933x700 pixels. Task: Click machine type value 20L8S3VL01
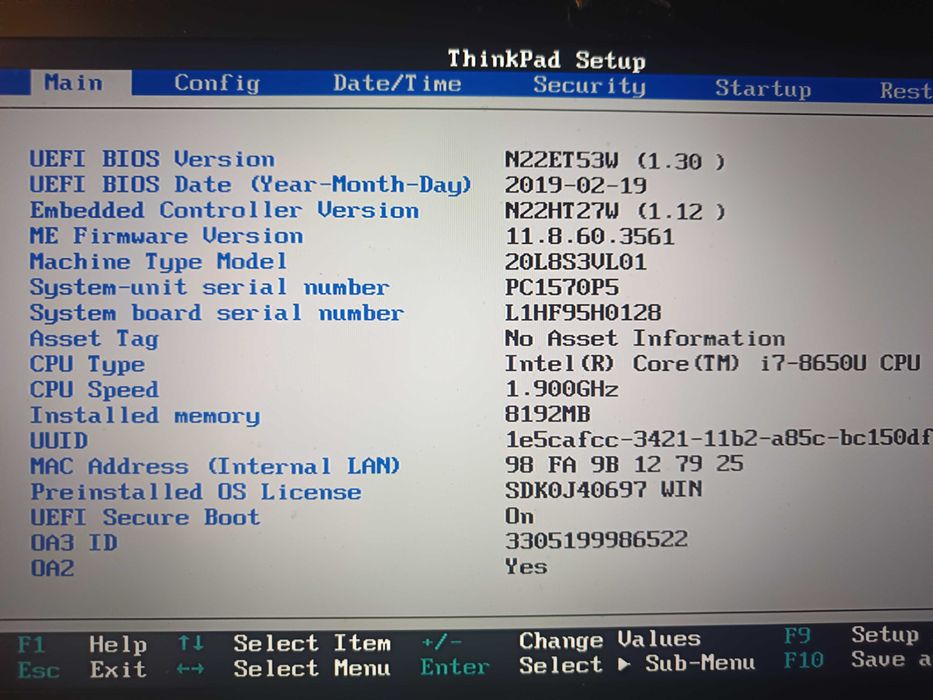(575, 262)
